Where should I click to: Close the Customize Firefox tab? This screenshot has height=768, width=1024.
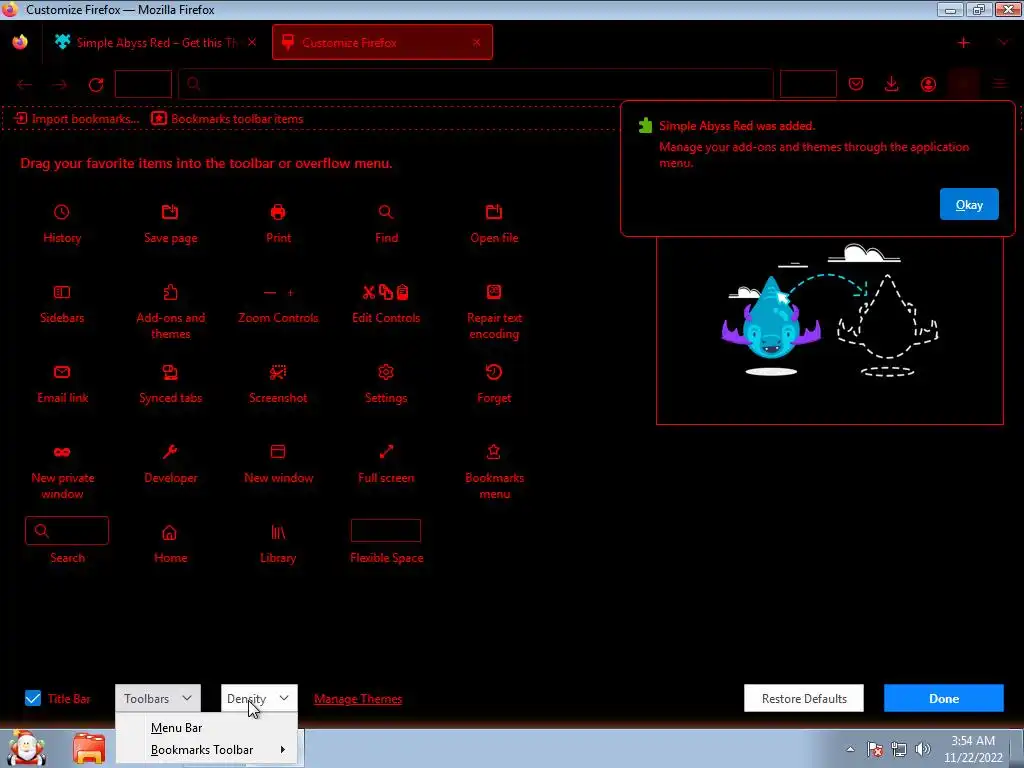(477, 42)
